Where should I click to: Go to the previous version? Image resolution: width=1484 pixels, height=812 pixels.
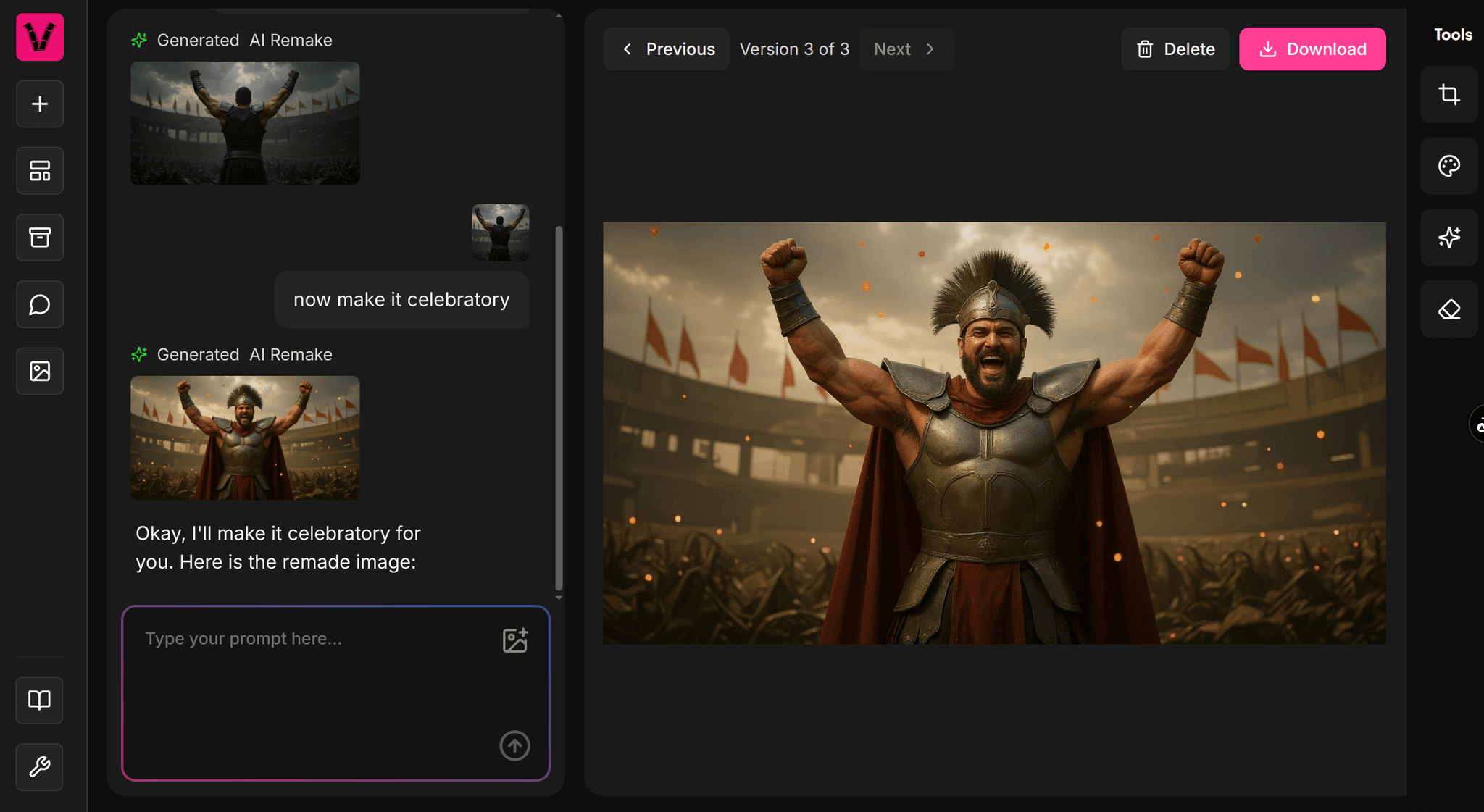[x=666, y=49]
